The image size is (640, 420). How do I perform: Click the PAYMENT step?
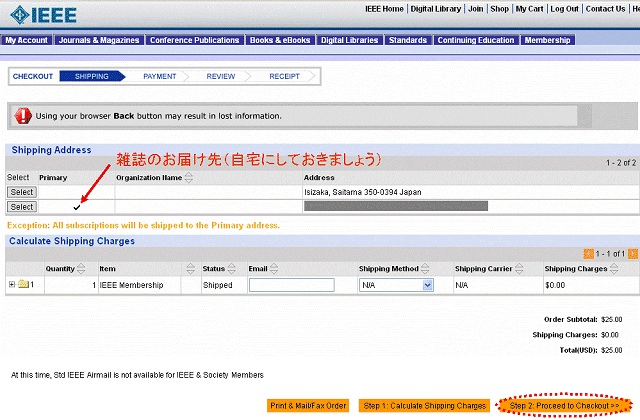[160, 76]
